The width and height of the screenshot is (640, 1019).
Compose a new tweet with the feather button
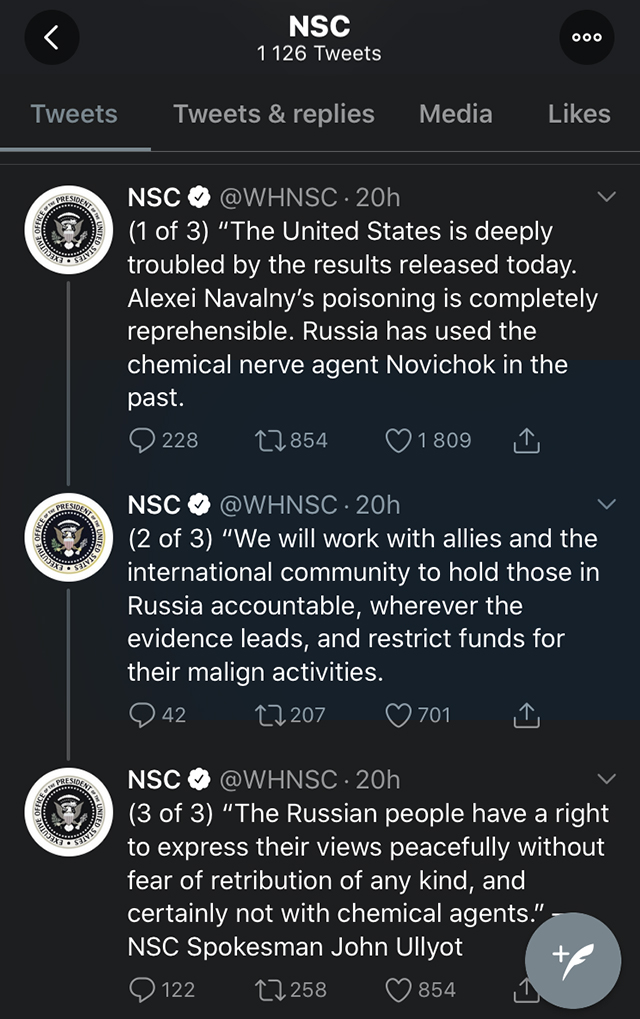(573, 961)
